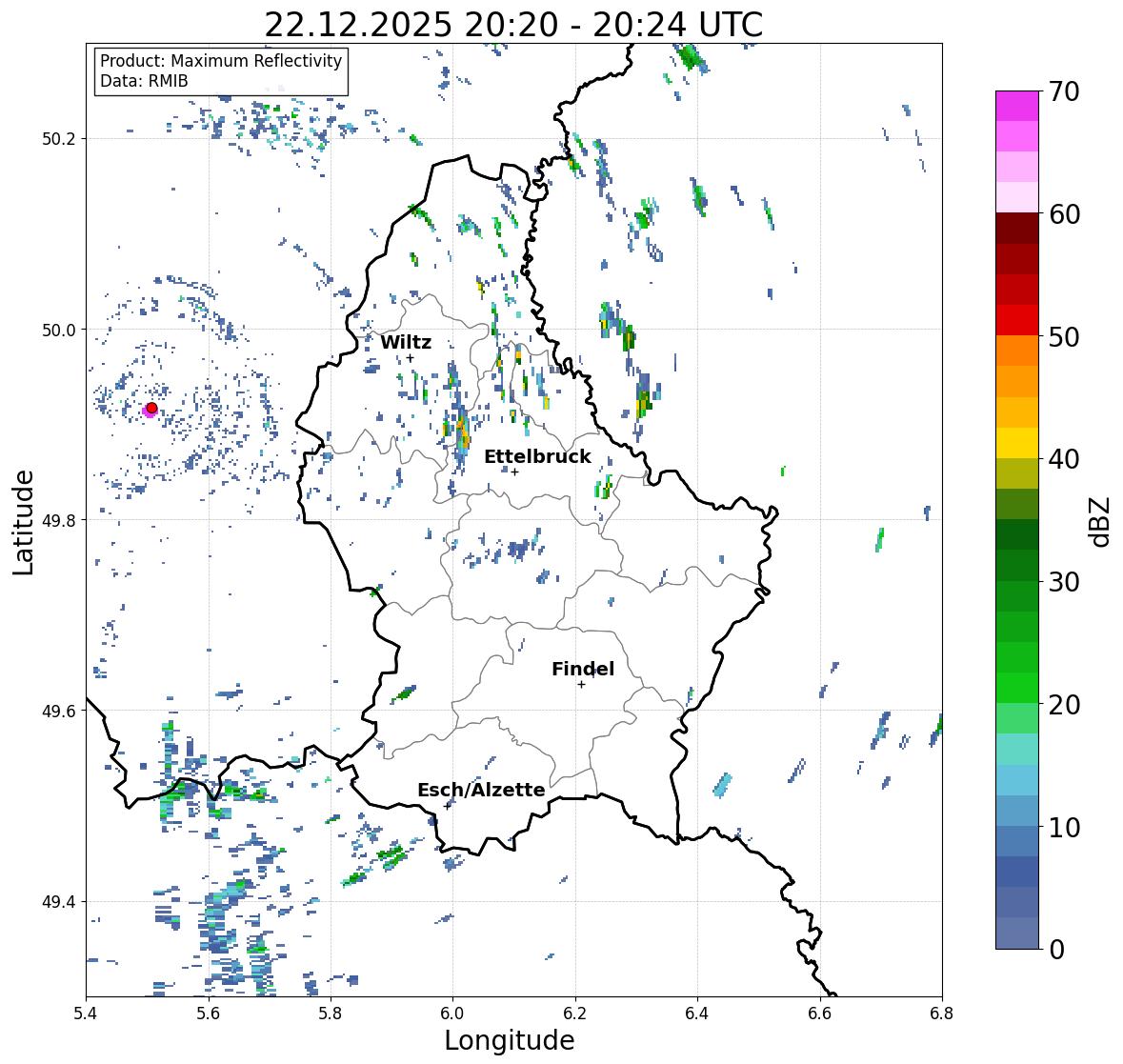Click the colorbar tick label 30
The height and width of the screenshot is (1064, 1123).
click(1064, 582)
